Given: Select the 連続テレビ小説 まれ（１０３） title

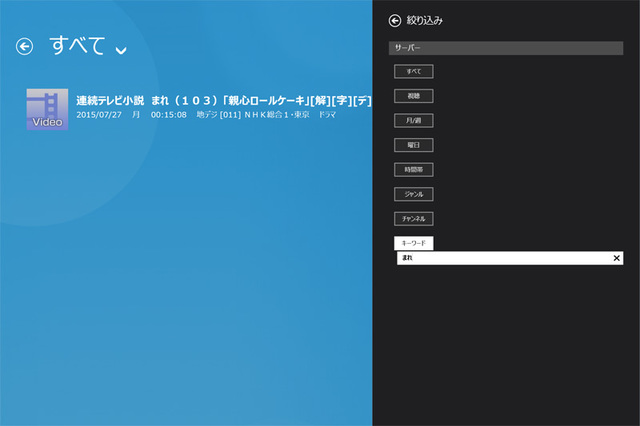Looking at the screenshot, I should tap(224, 100).
